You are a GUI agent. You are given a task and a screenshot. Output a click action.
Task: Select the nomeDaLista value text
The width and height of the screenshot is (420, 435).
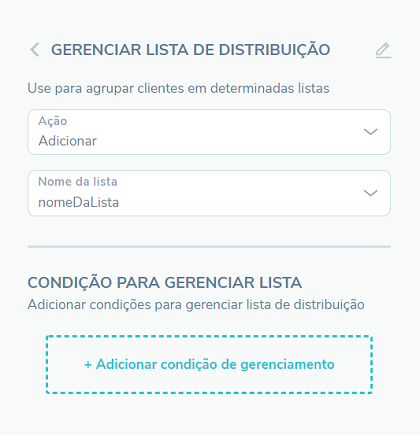pyautogui.click(x=78, y=202)
